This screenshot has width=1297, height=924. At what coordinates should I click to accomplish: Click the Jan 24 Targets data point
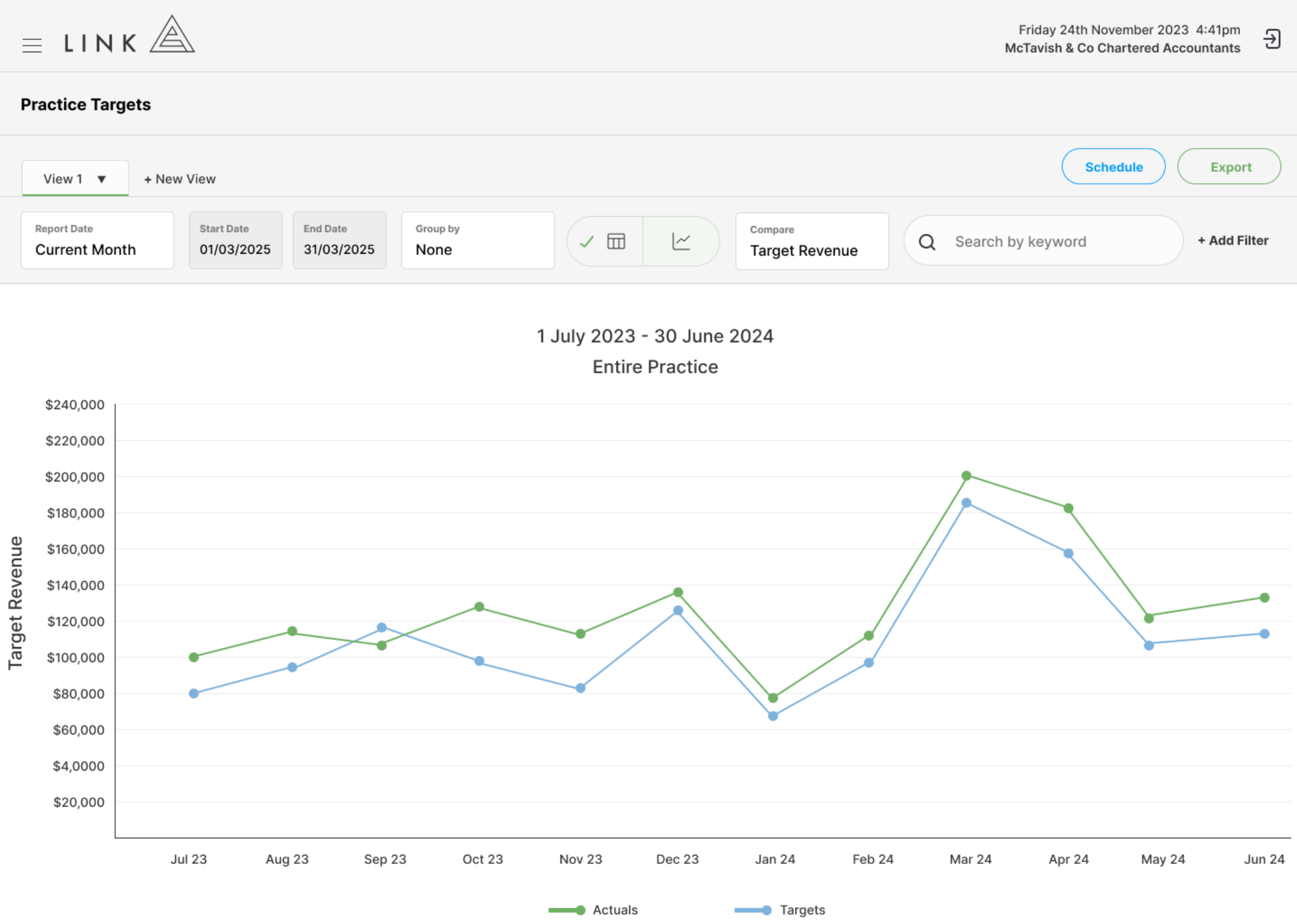[x=773, y=716]
